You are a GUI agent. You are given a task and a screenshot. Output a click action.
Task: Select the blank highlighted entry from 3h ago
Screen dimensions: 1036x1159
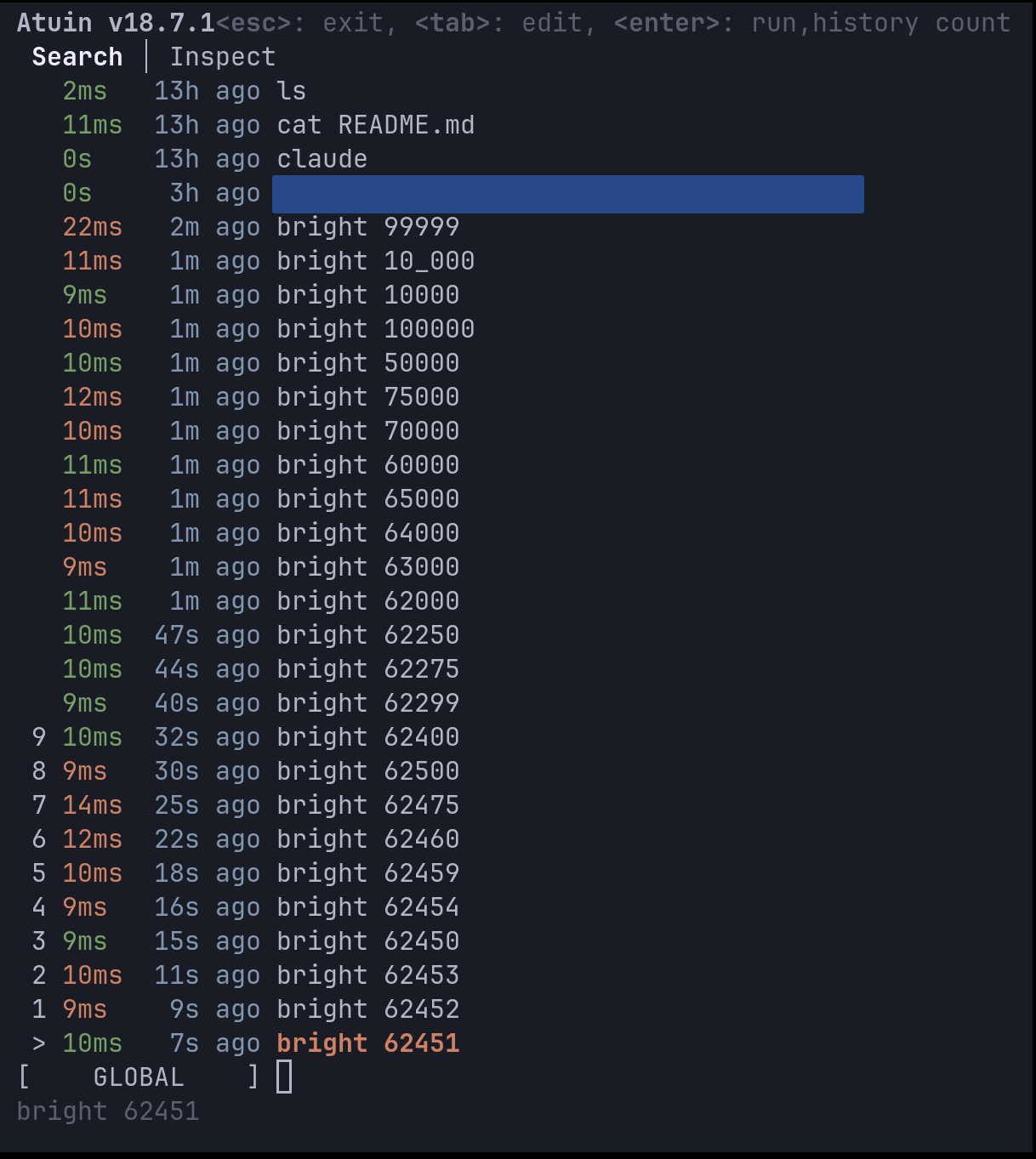point(567,193)
